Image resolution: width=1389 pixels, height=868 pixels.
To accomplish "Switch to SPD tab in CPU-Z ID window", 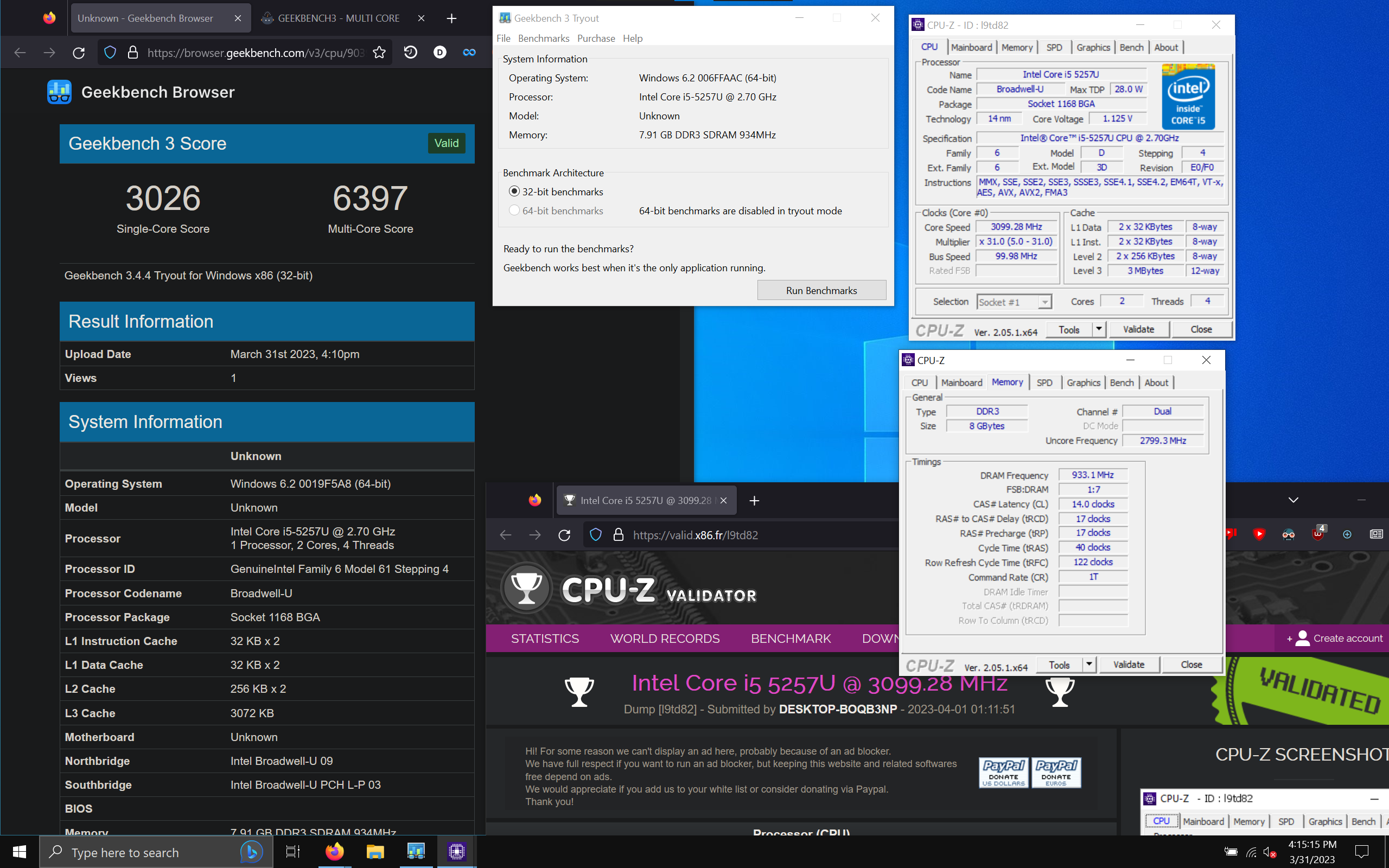I will (x=1054, y=48).
